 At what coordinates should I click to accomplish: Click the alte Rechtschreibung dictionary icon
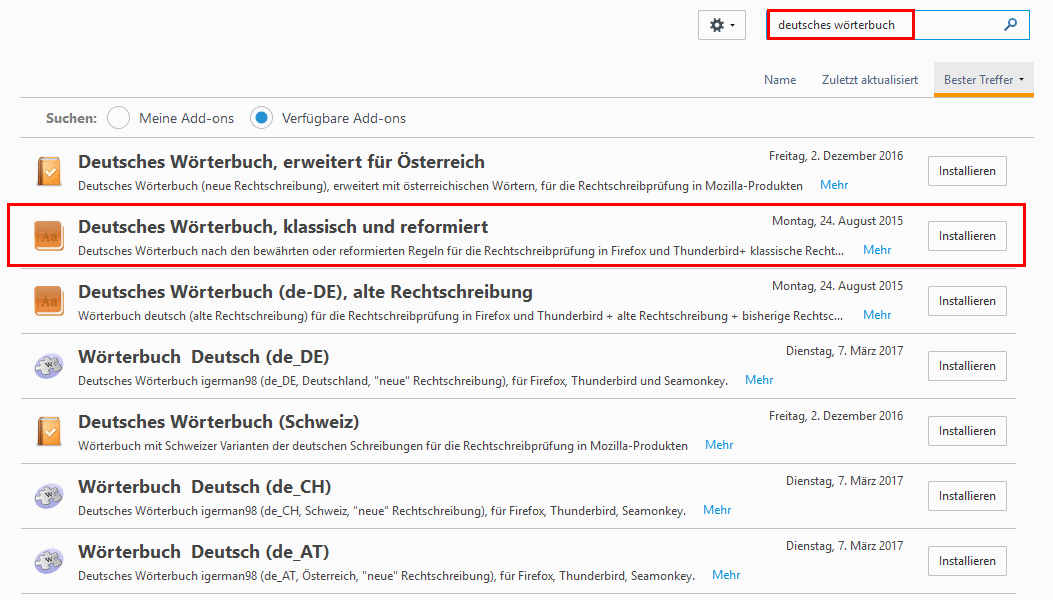coord(49,301)
